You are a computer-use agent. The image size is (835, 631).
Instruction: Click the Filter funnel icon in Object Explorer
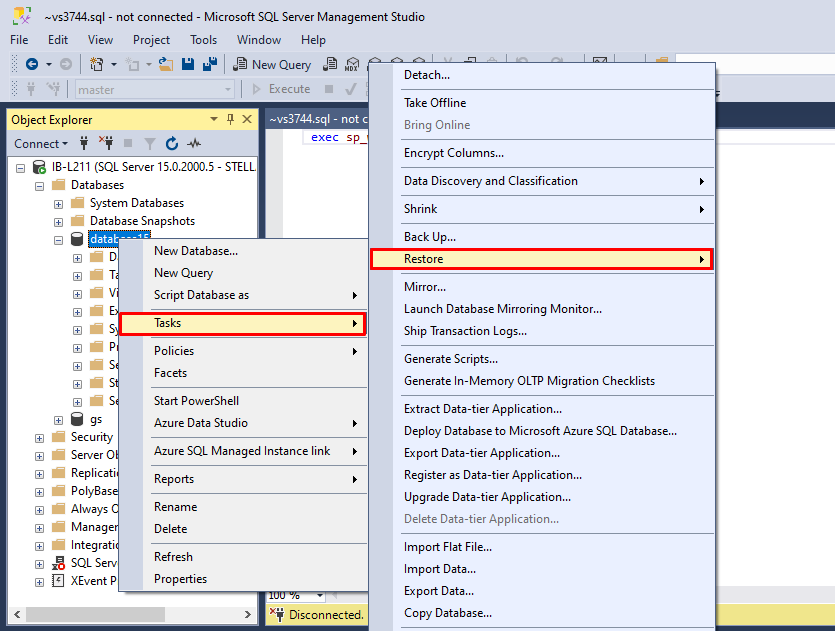tap(150, 143)
